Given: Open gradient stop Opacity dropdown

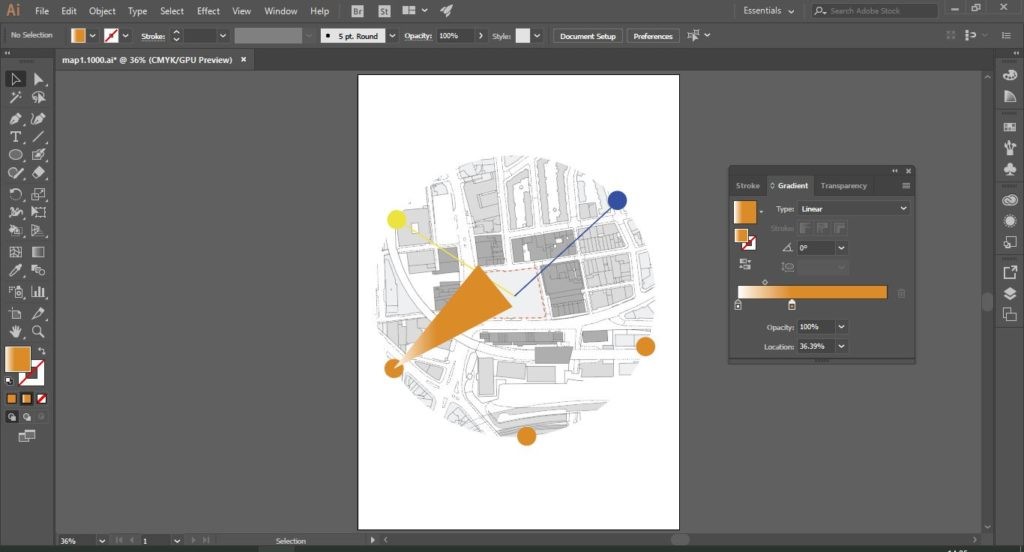Looking at the screenshot, I should [841, 327].
